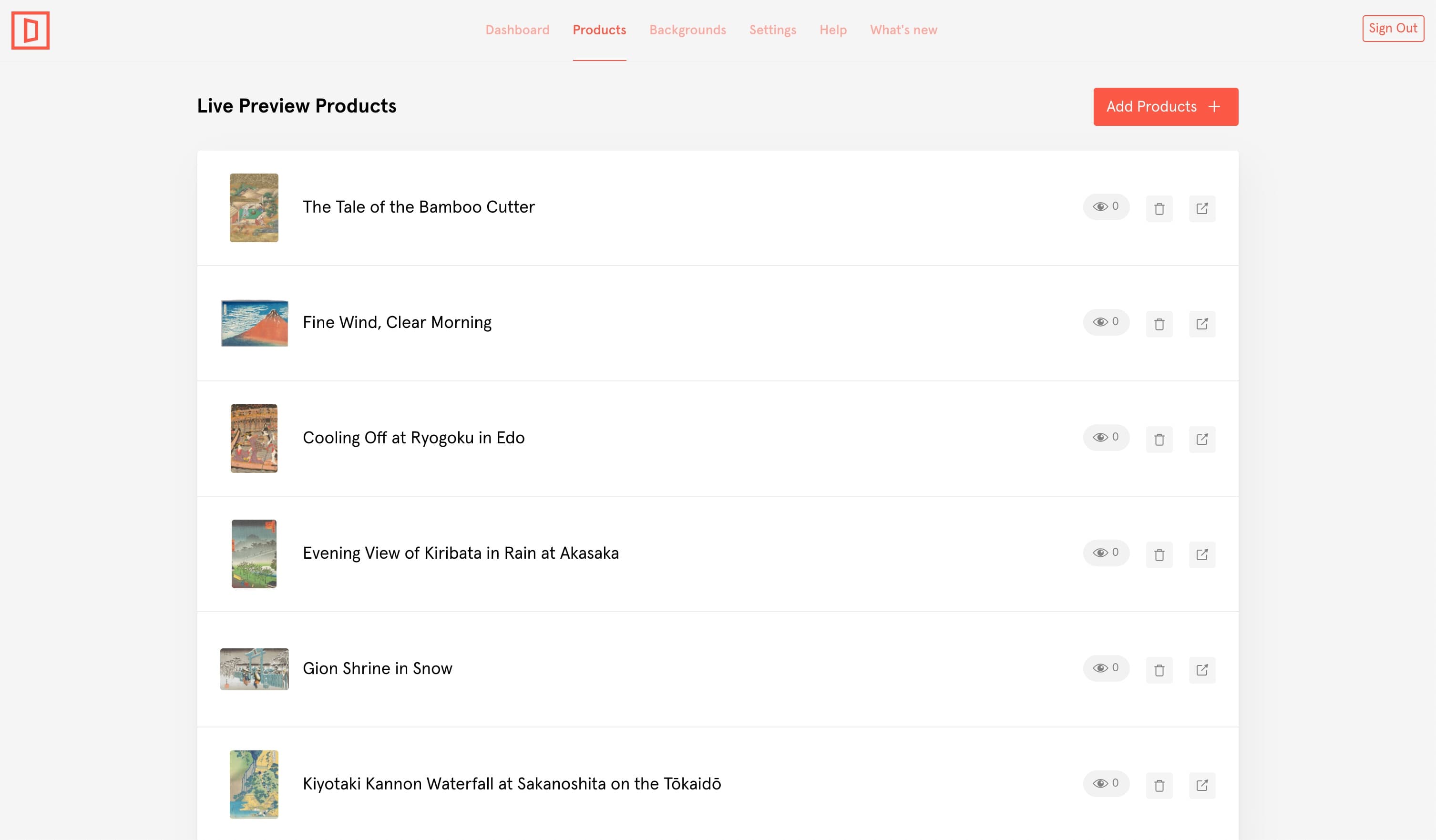1436x840 pixels.
Task: Click the app logo in the header
Action: click(x=30, y=30)
